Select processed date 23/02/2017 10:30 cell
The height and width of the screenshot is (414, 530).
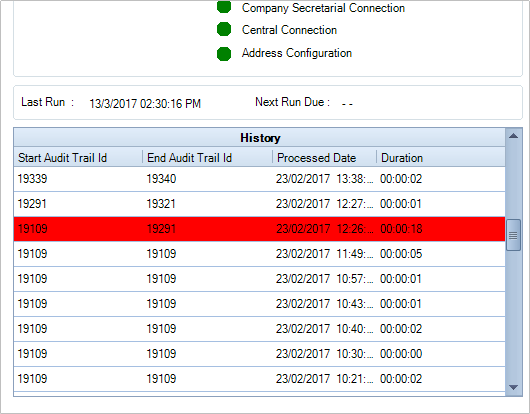(x=324, y=354)
